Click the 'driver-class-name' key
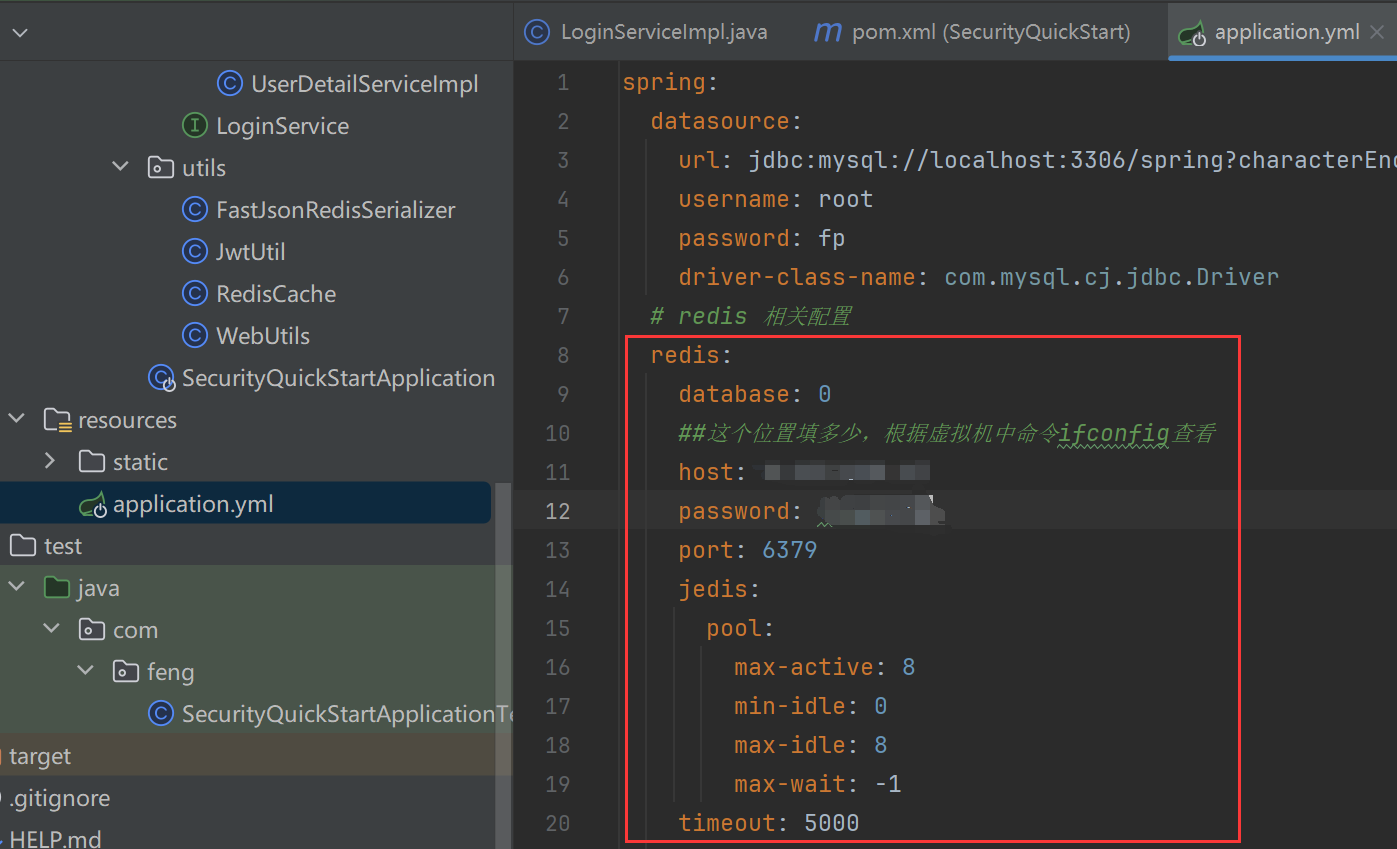 tap(797, 277)
